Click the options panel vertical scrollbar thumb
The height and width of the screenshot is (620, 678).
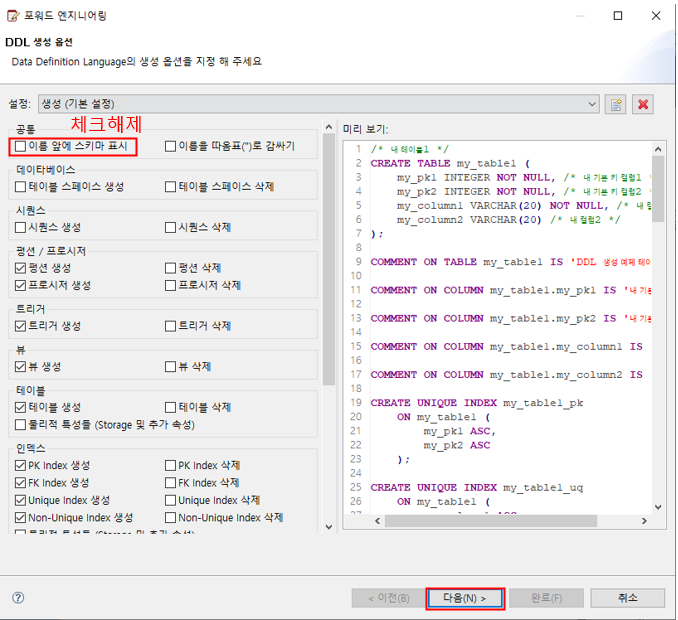(x=329, y=259)
